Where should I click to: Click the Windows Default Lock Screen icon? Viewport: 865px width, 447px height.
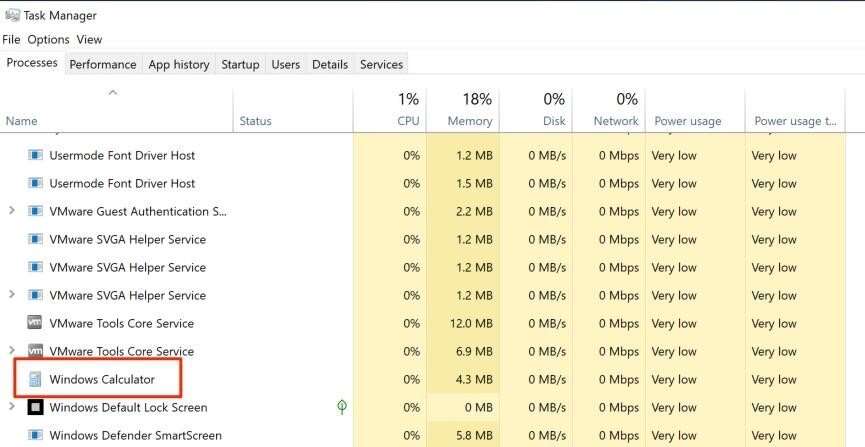point(36,407)
